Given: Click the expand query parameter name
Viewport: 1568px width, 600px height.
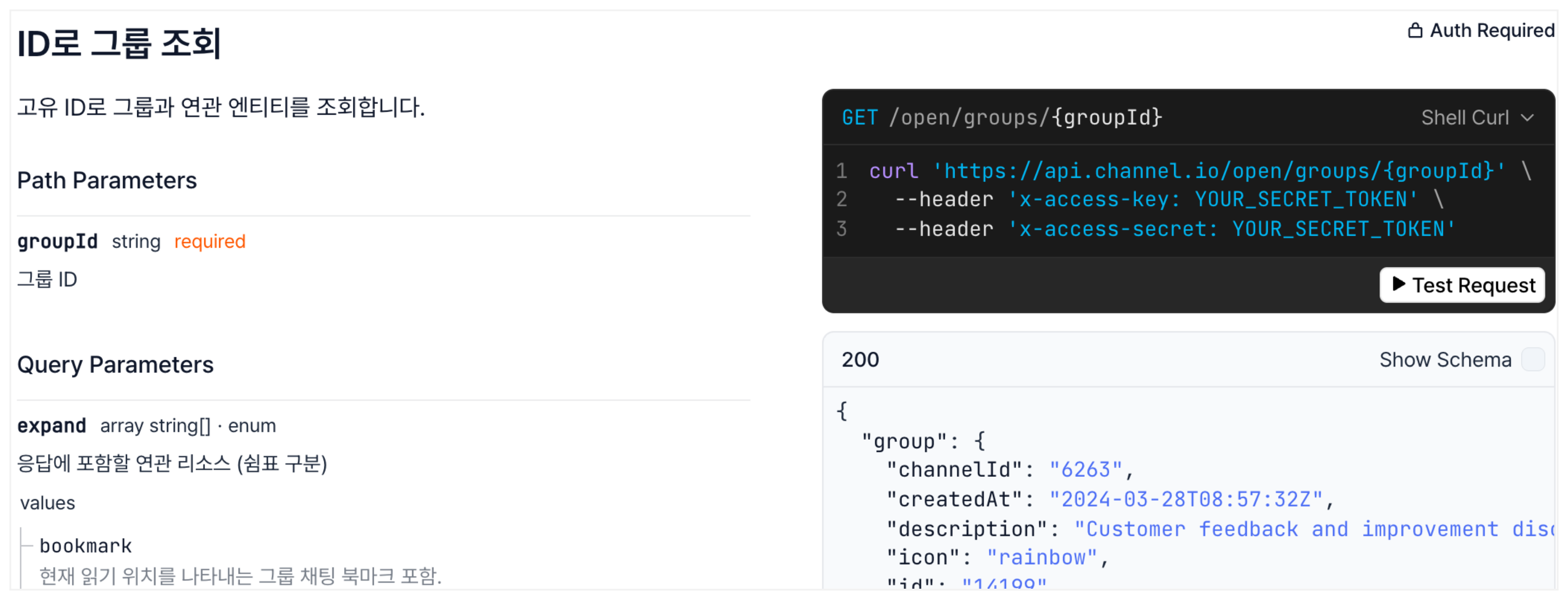Looking at the screenshot, I should (x=51, y=425).
